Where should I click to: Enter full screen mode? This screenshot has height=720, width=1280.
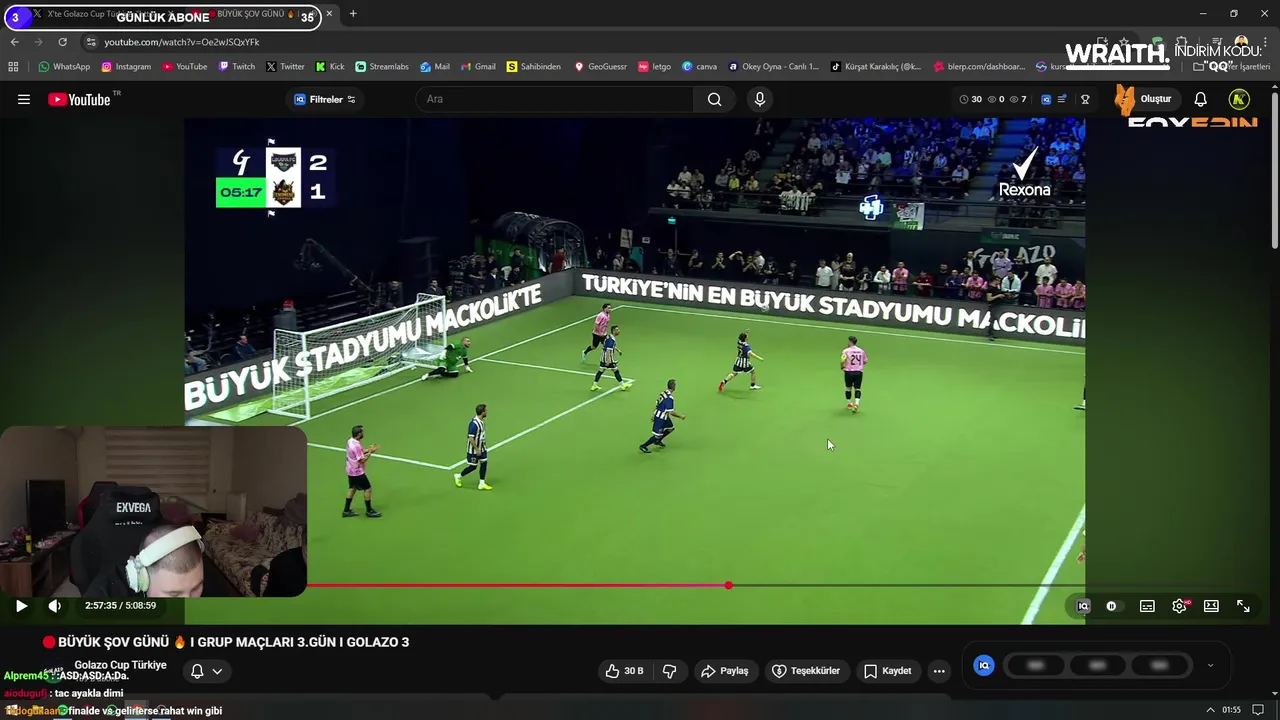coord(1243,606)
